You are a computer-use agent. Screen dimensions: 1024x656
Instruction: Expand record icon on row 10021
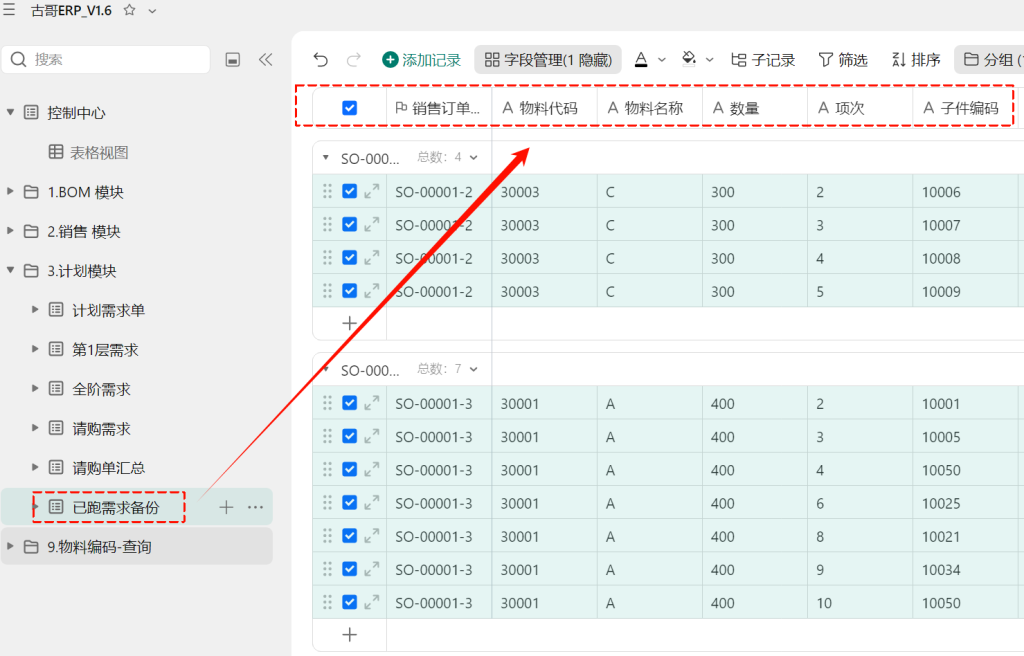(x=372, y=536)
